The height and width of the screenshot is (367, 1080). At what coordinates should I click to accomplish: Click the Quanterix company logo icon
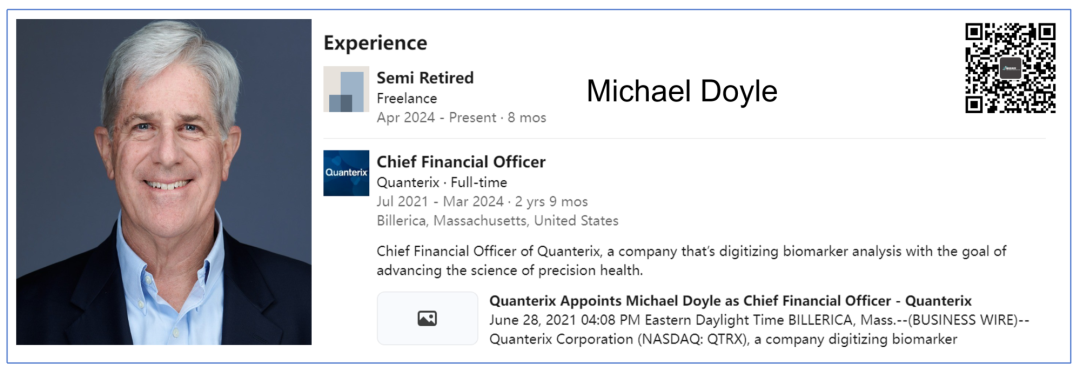click(x=346, y=173)
